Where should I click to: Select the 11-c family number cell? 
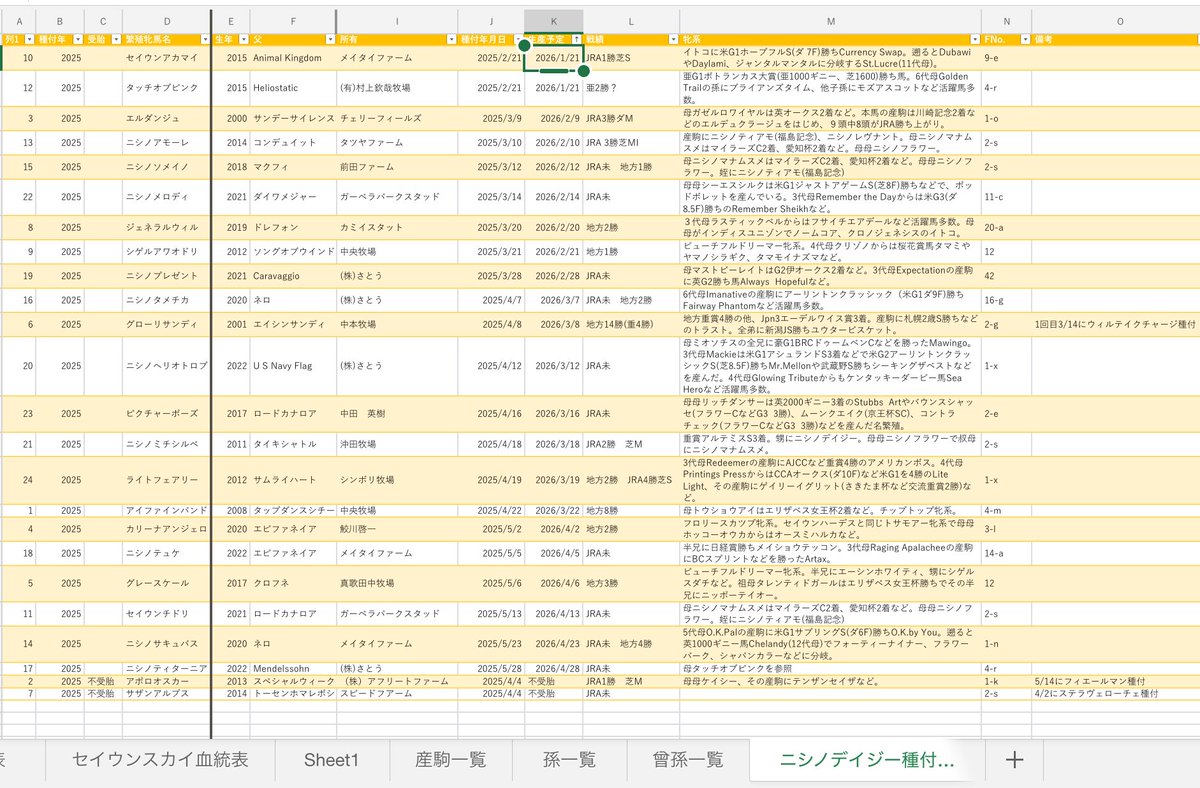(x=1006, y=197)
